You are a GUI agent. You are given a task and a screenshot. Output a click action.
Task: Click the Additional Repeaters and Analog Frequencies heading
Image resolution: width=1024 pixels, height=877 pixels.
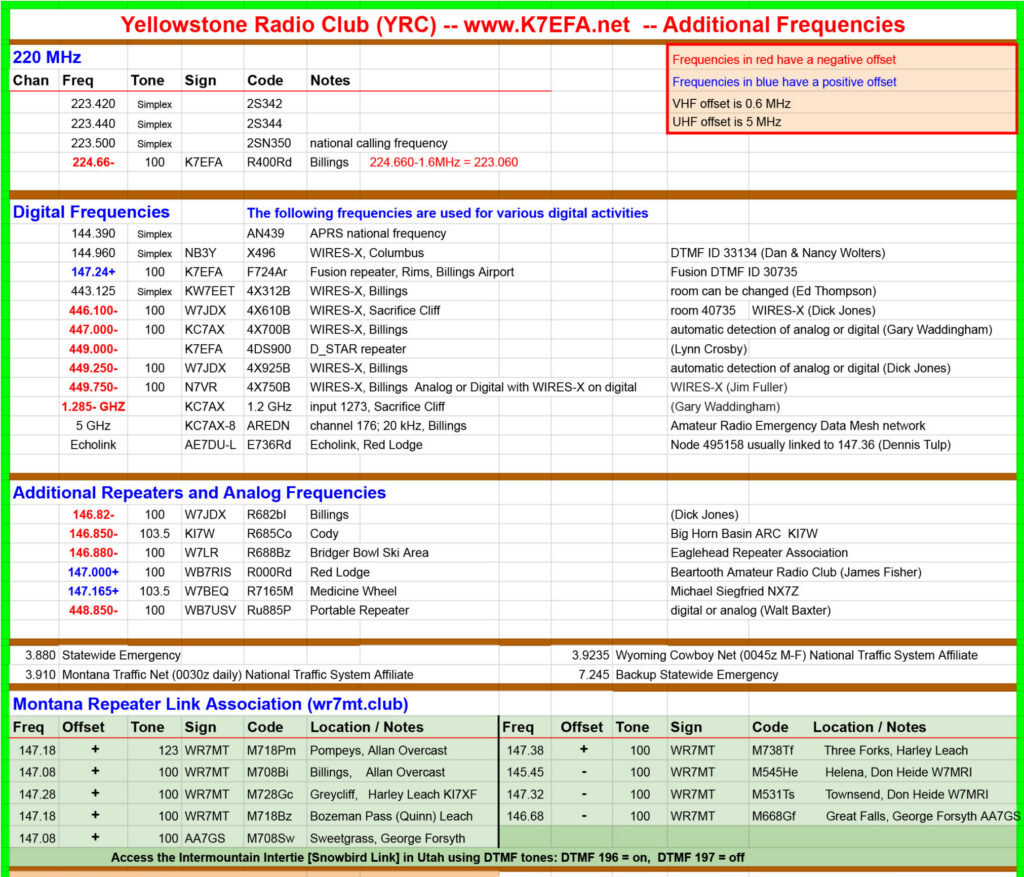(x=199, y=492)
